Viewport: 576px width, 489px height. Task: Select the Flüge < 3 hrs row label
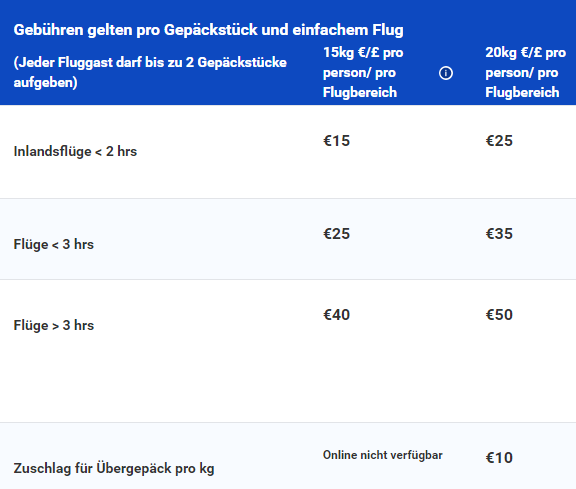(x=54, y=244)
